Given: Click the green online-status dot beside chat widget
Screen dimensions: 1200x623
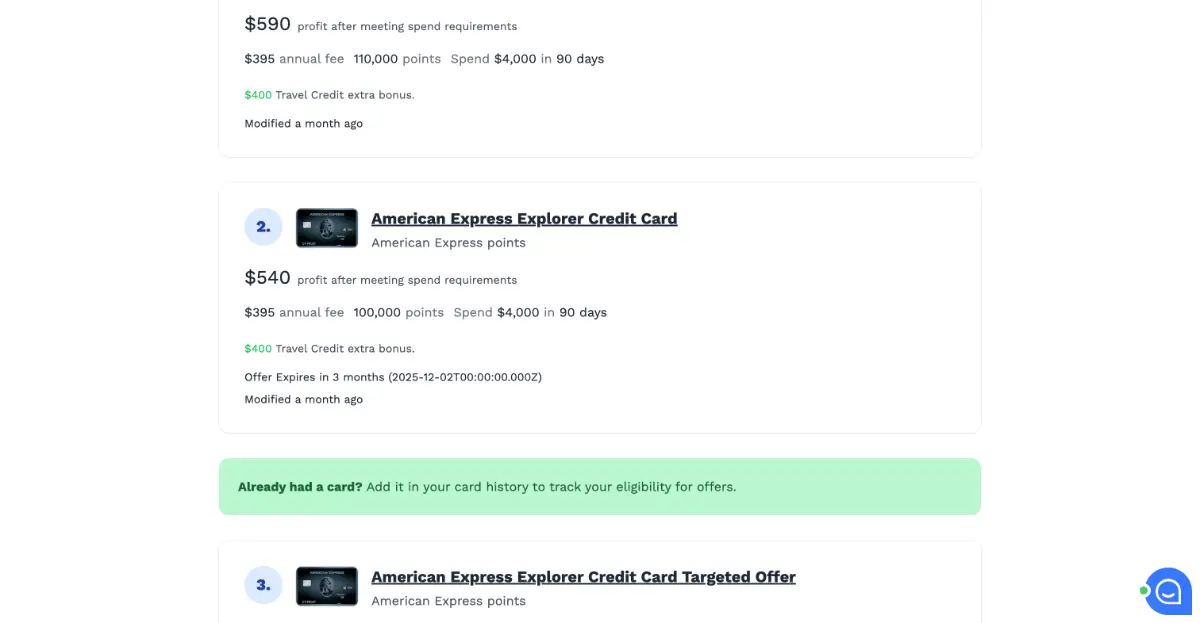Looking at the screenshot, I should tap(1143, 592).
